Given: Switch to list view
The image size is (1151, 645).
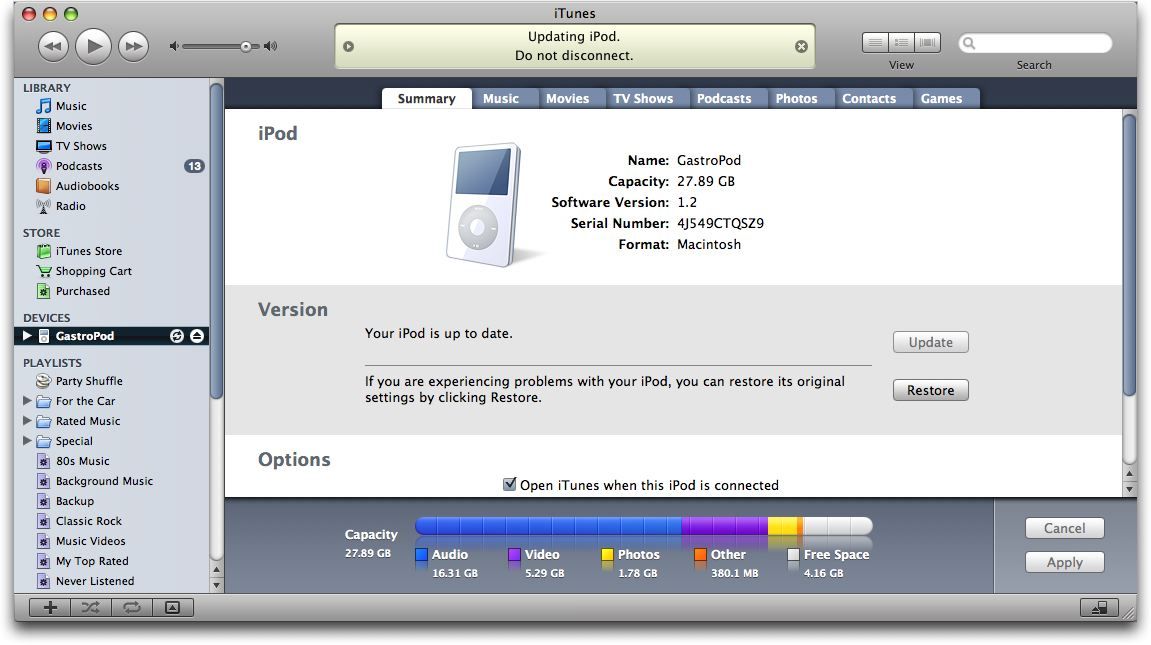Looking at the screenshot, I should (875, 43).
